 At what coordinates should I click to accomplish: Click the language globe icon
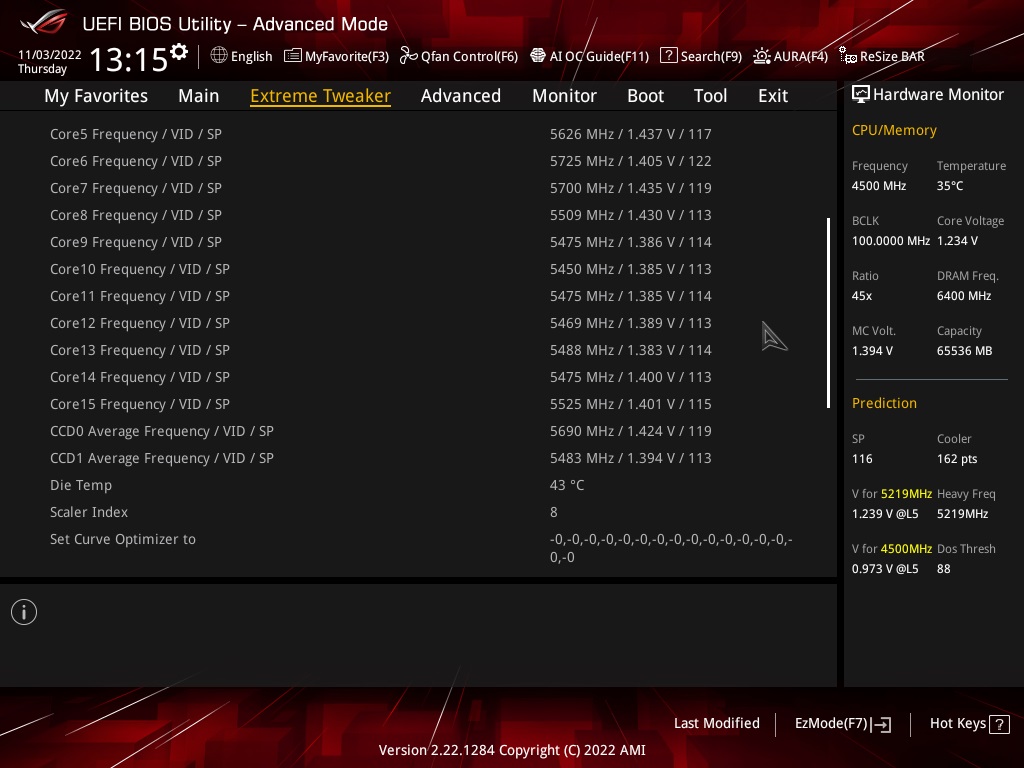pyautogui.click(x=219, y=56)
